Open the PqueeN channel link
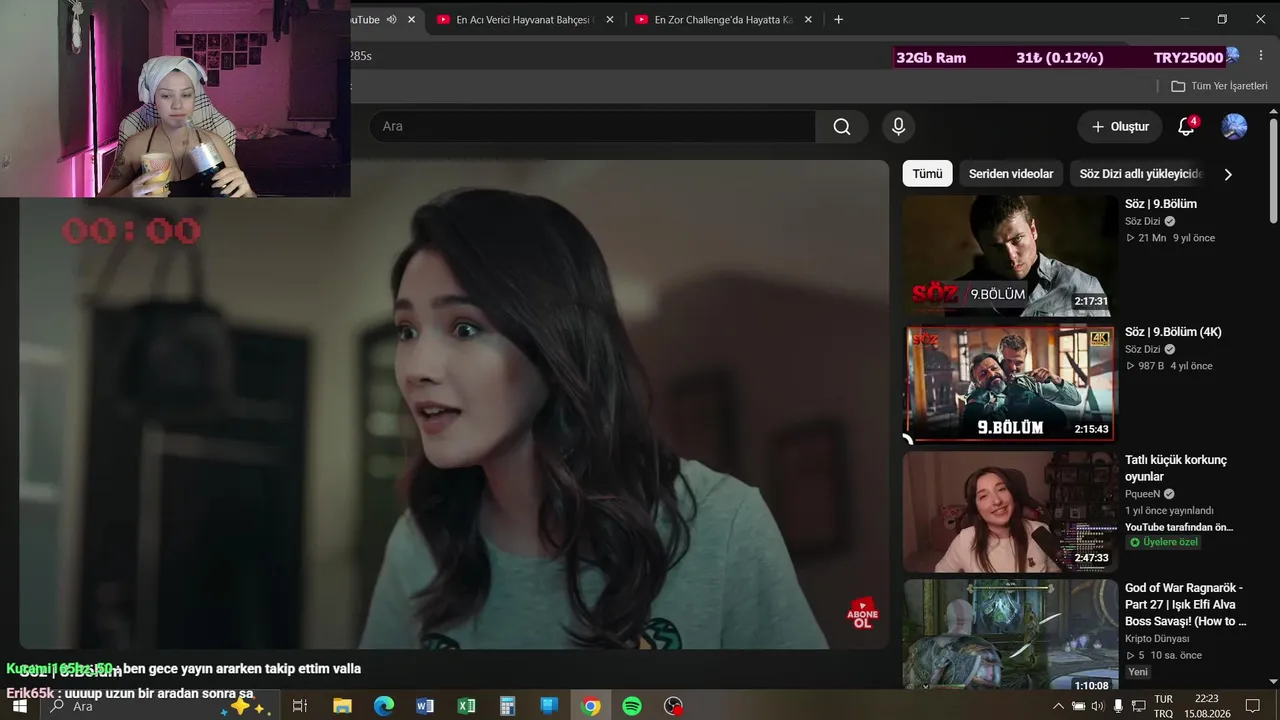Screen dimensions: 1280x720 (1143, 494)
